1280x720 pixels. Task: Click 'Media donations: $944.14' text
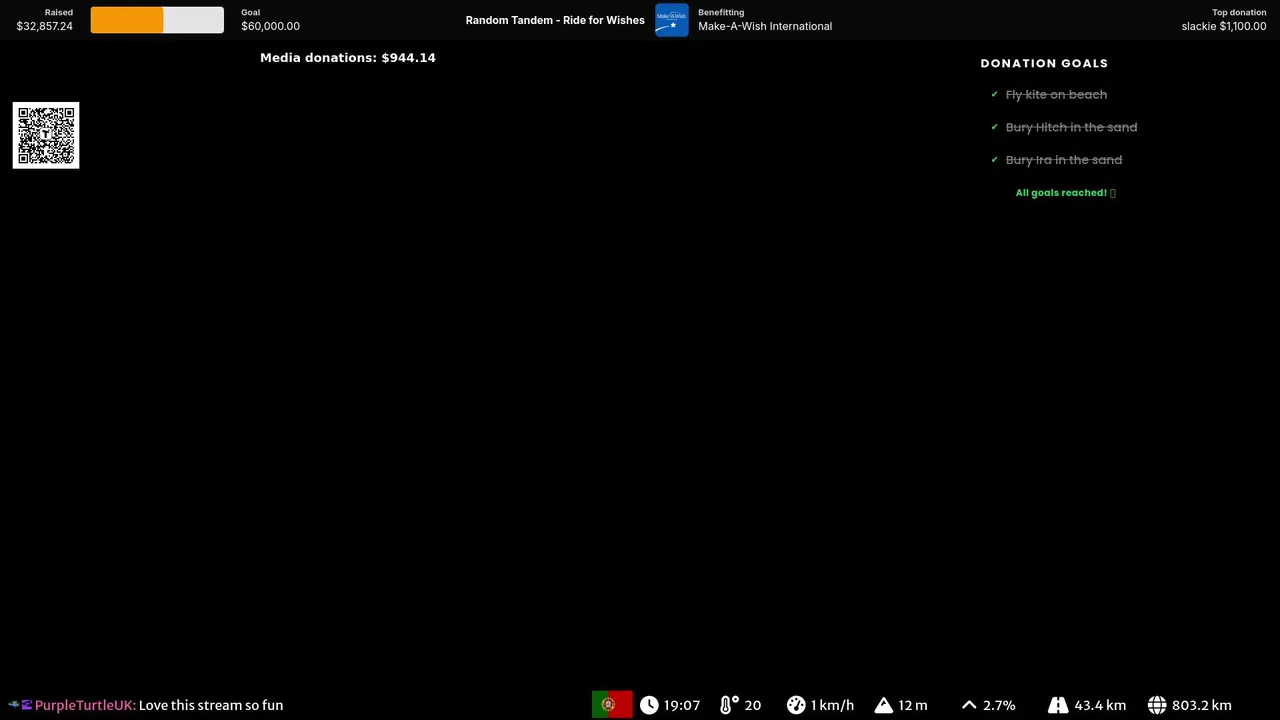[x=348, y=58]
